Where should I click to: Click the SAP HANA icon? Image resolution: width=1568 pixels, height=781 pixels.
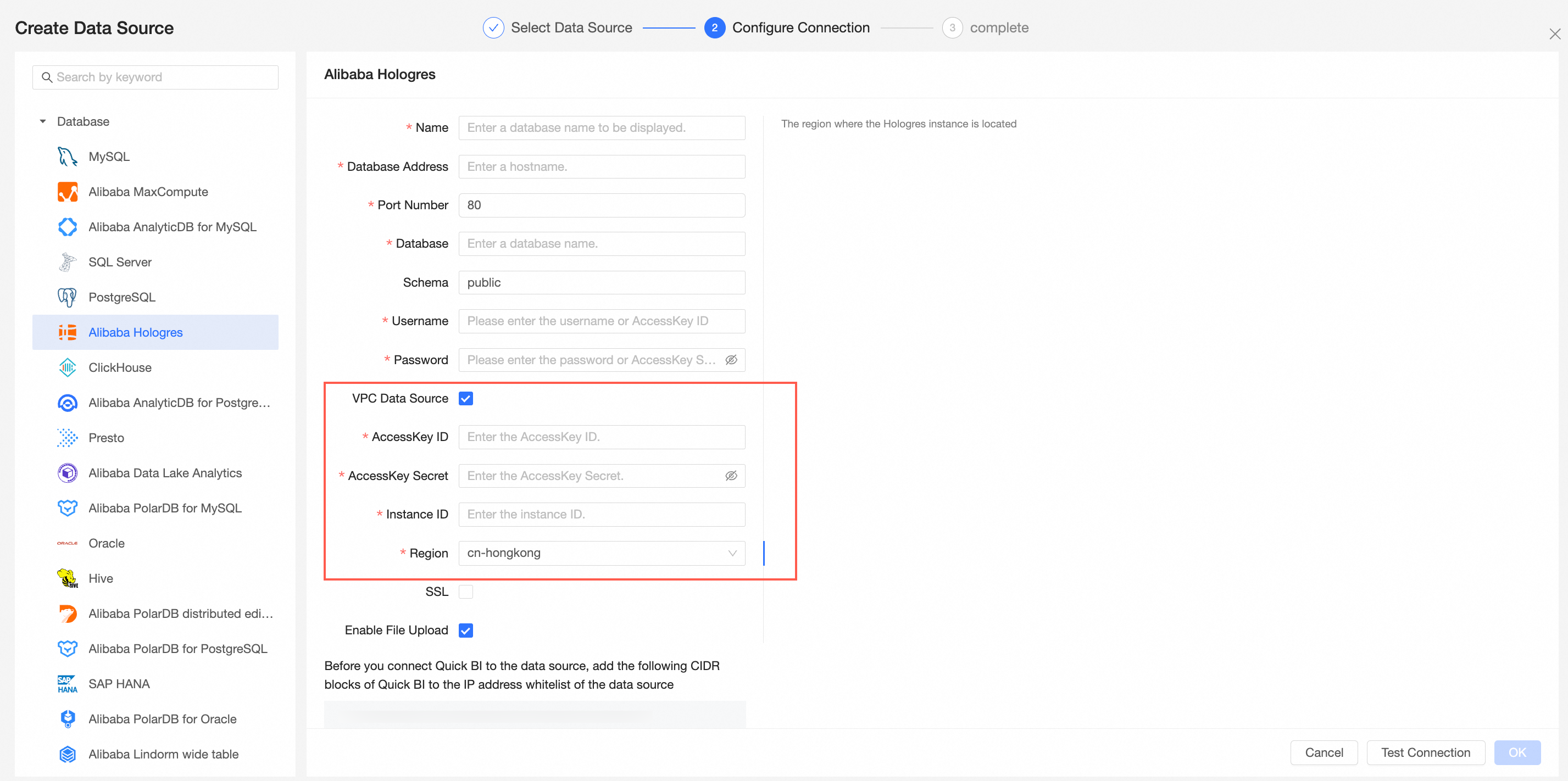tap(68, 684)
